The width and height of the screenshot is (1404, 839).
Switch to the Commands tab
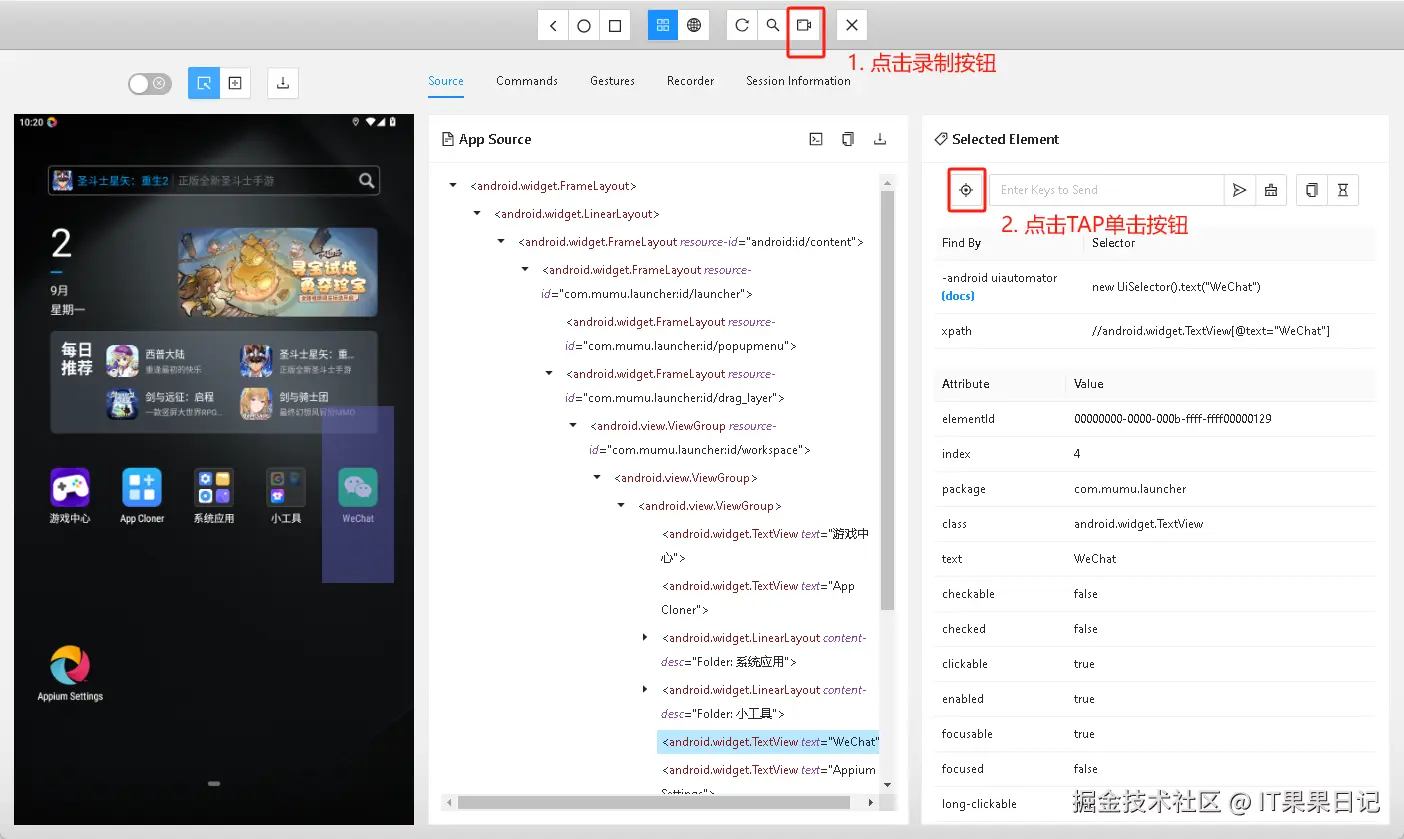pos(527,81)
